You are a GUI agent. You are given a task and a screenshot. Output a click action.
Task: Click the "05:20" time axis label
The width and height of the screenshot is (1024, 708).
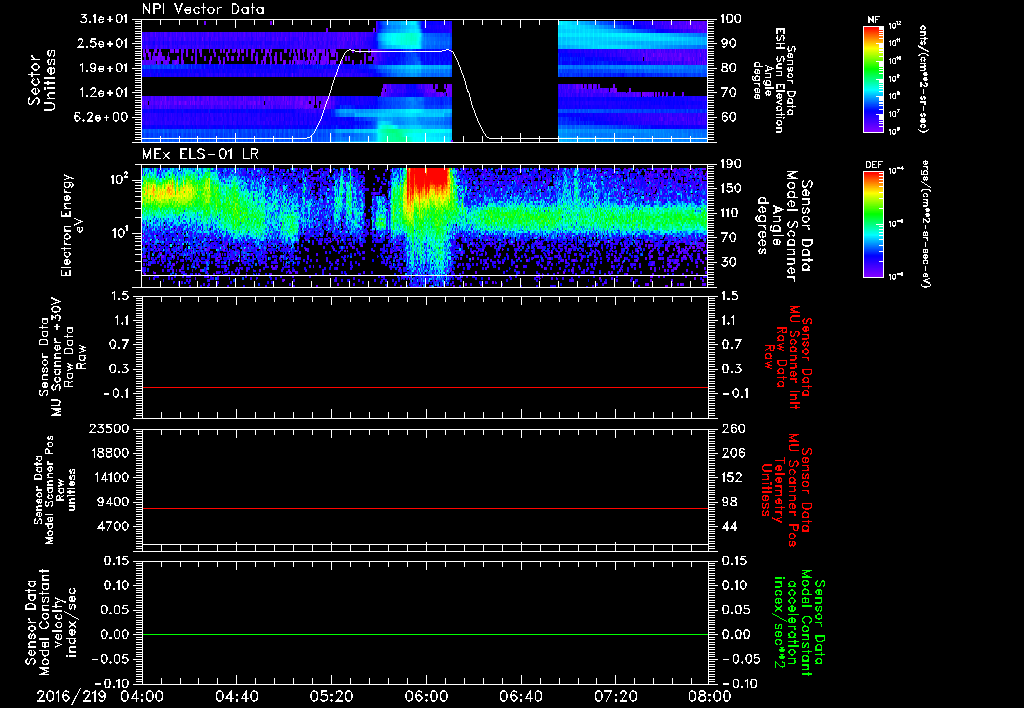331,696
